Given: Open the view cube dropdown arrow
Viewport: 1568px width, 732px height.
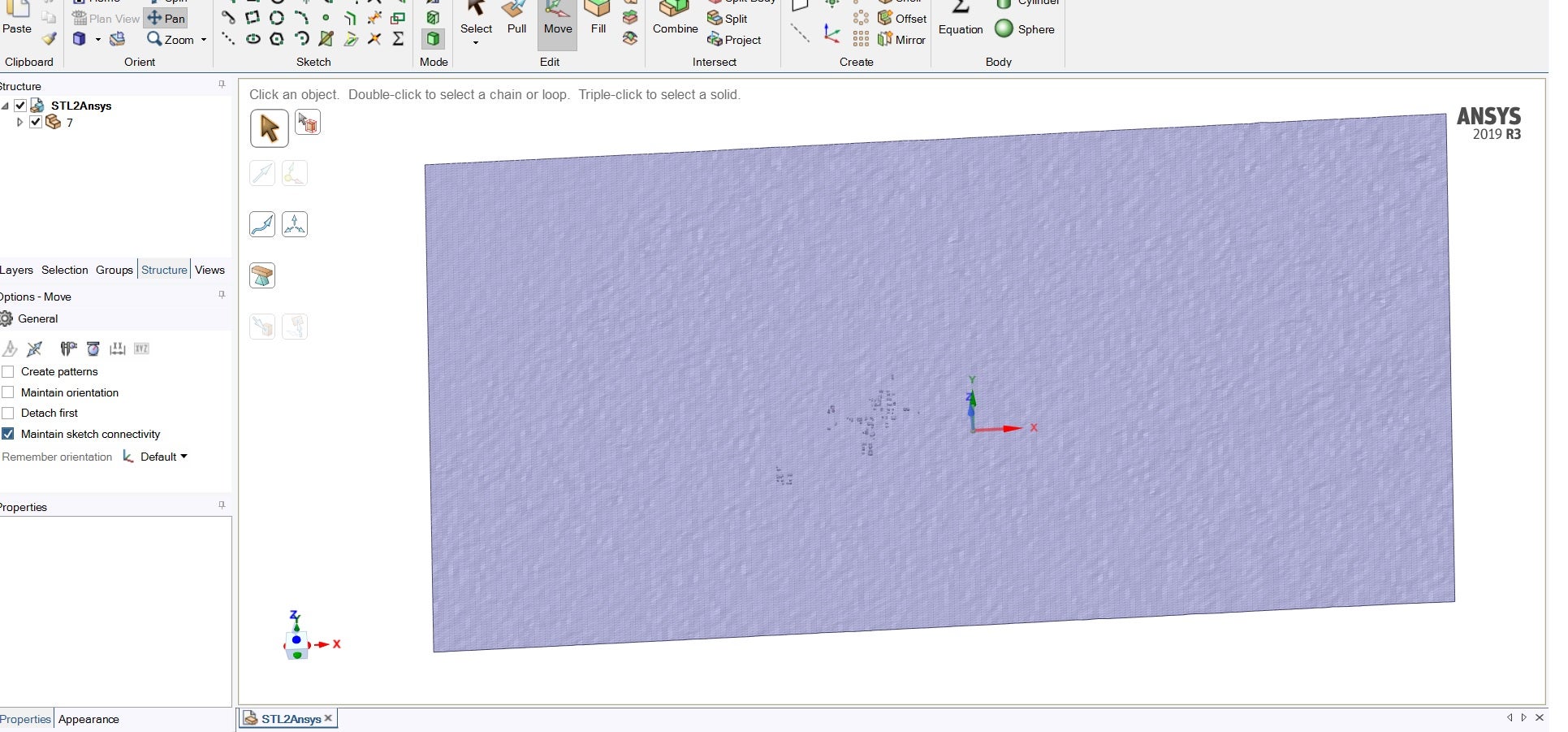Looking at the screenshot, I should [x=98, y=39].
